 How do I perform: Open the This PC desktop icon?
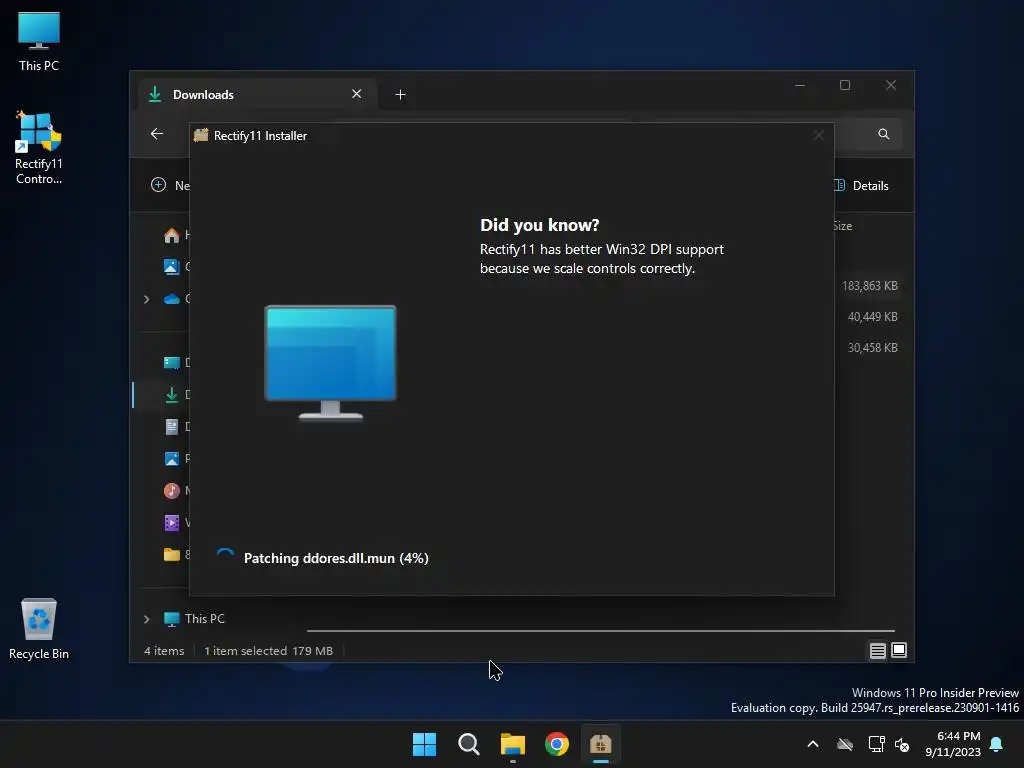point(39,41)
